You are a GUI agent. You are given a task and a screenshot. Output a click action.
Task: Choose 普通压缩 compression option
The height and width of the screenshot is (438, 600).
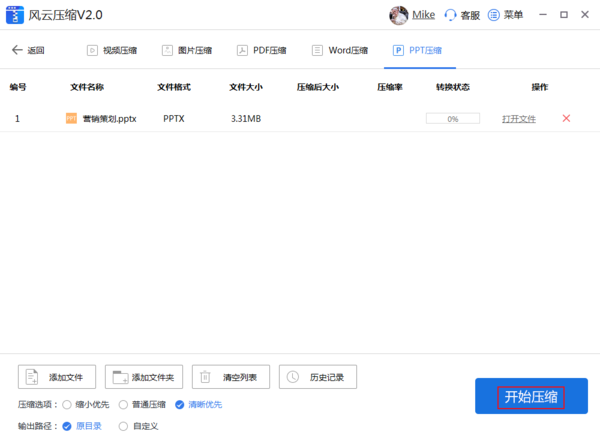[x=124, y=405]
